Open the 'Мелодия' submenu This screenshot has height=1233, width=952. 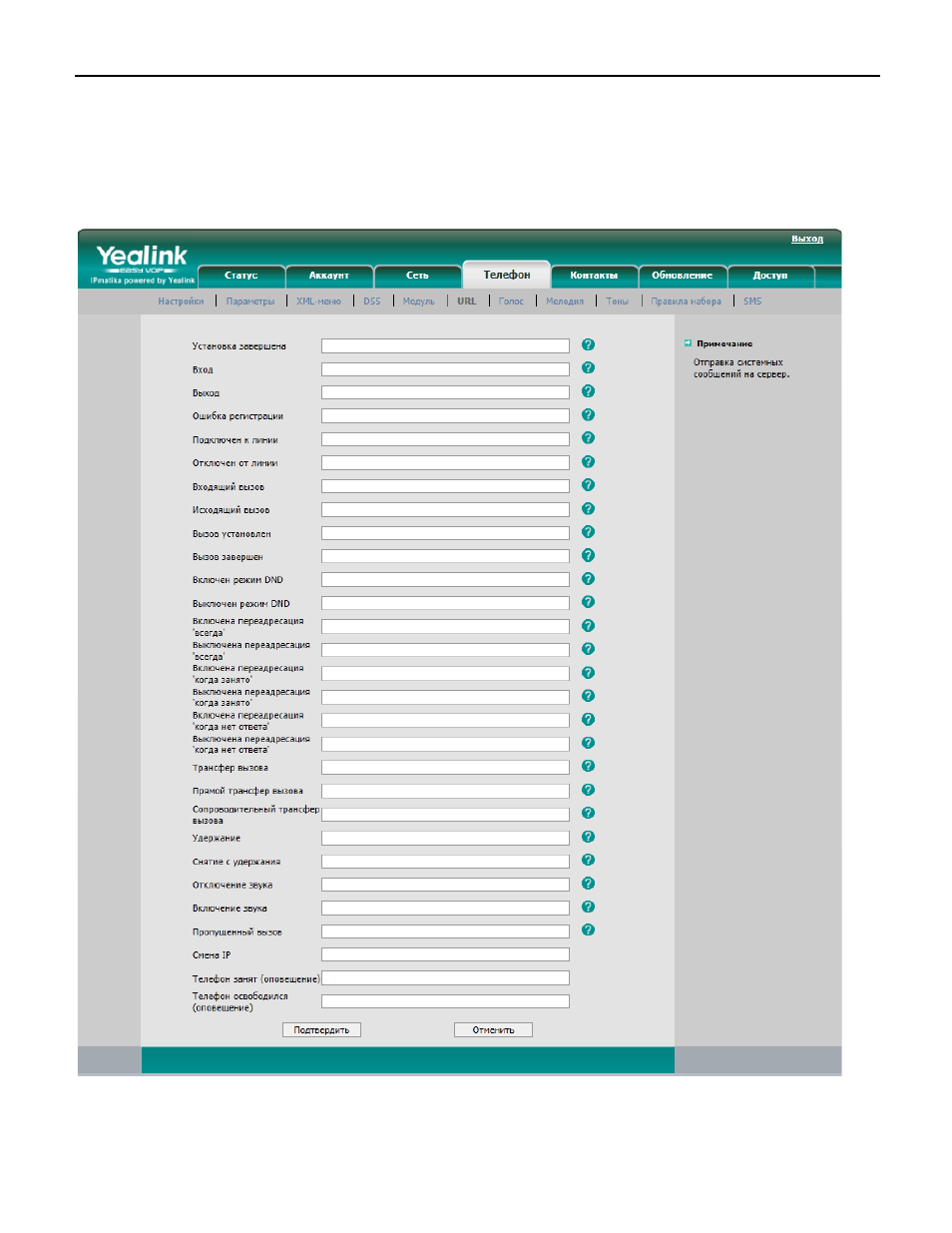565,302
